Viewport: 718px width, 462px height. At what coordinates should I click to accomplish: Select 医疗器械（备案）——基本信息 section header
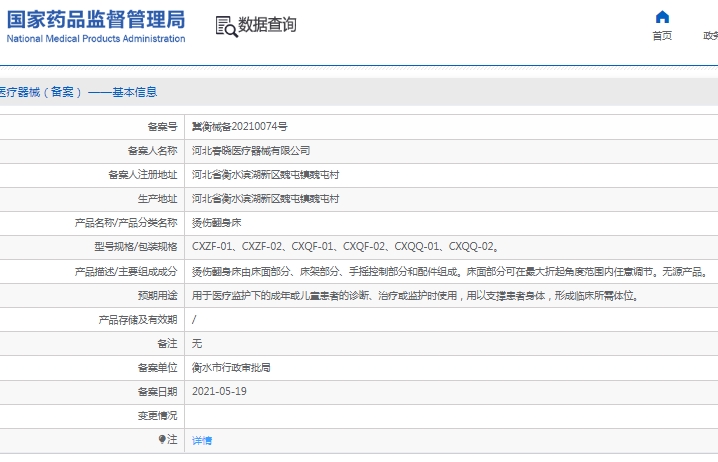(78, 92)
